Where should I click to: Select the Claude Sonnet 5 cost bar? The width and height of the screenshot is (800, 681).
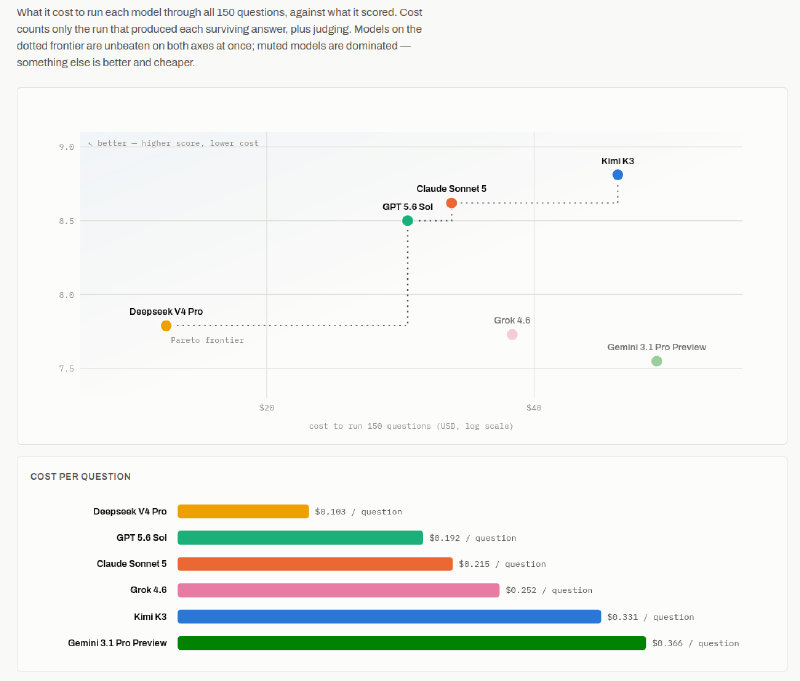click(315, 564)
